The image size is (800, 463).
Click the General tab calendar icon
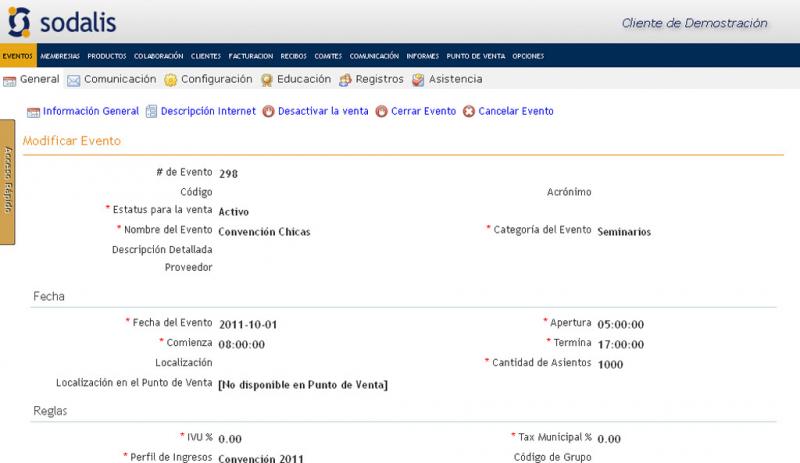[x=10, y=80]
